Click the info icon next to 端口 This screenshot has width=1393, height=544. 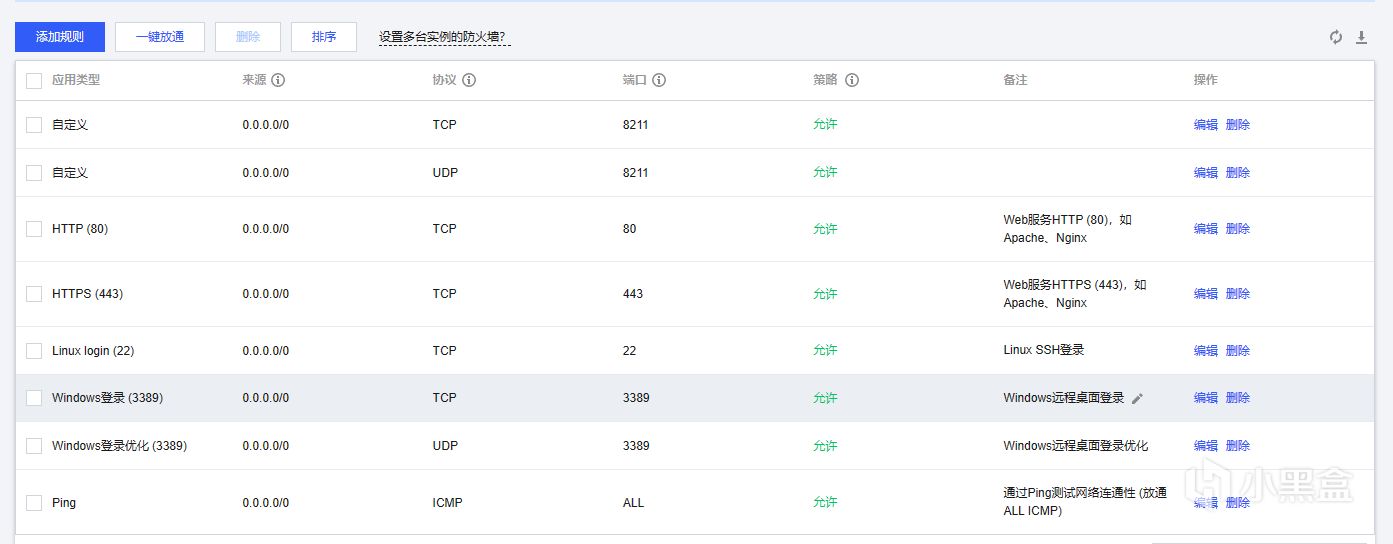tap(659, 80)
